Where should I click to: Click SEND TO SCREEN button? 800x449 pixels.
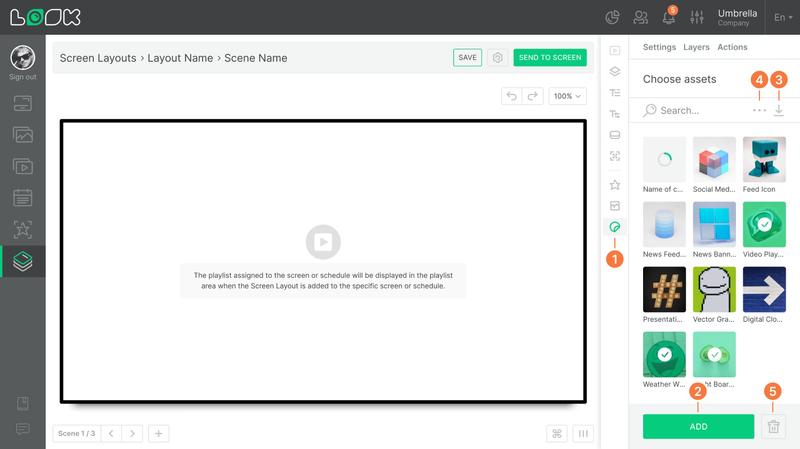point(550,58)
